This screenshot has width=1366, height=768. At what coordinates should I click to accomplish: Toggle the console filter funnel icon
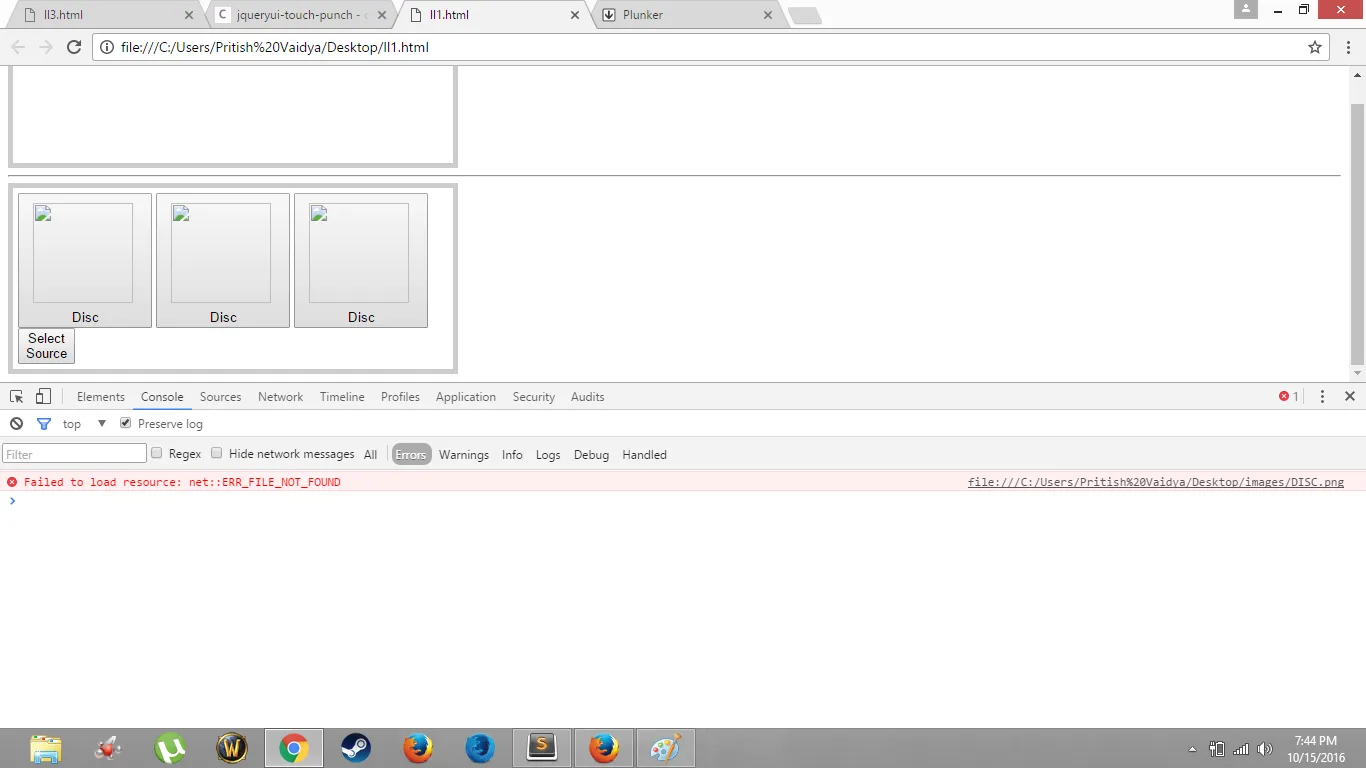pos(43,424)
